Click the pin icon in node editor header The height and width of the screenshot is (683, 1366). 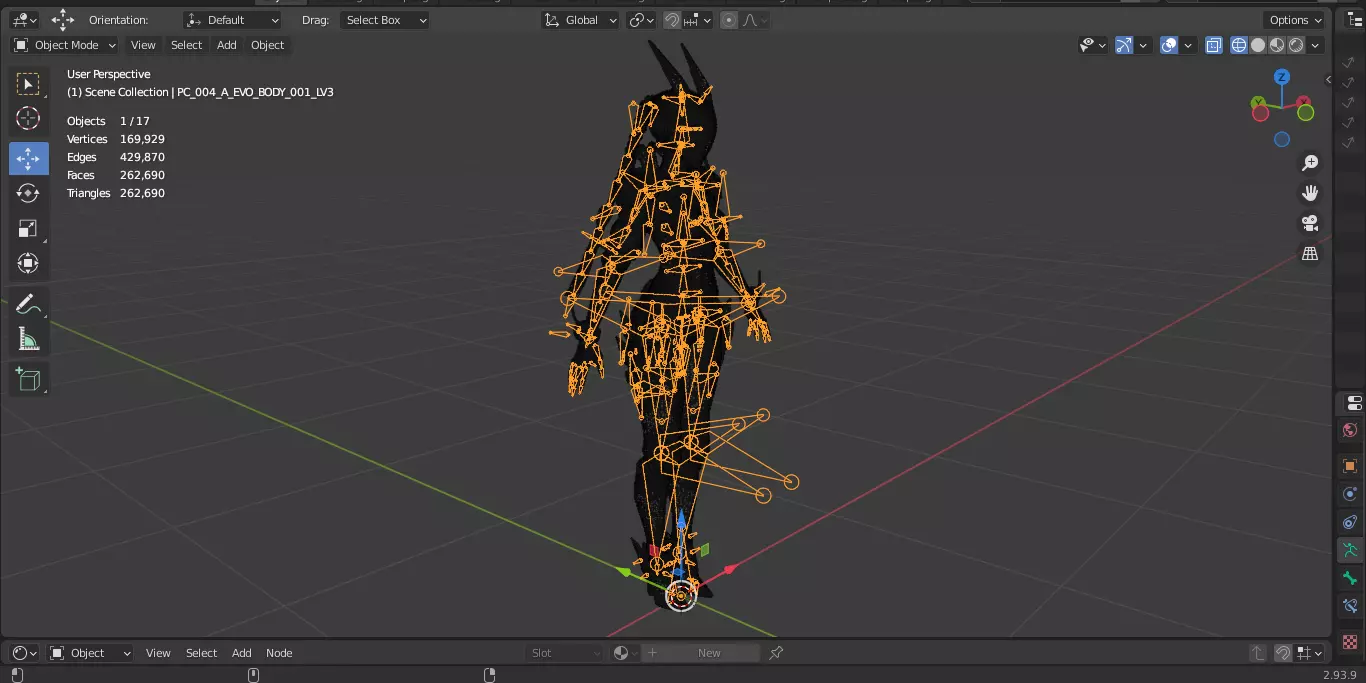[776, 653]
